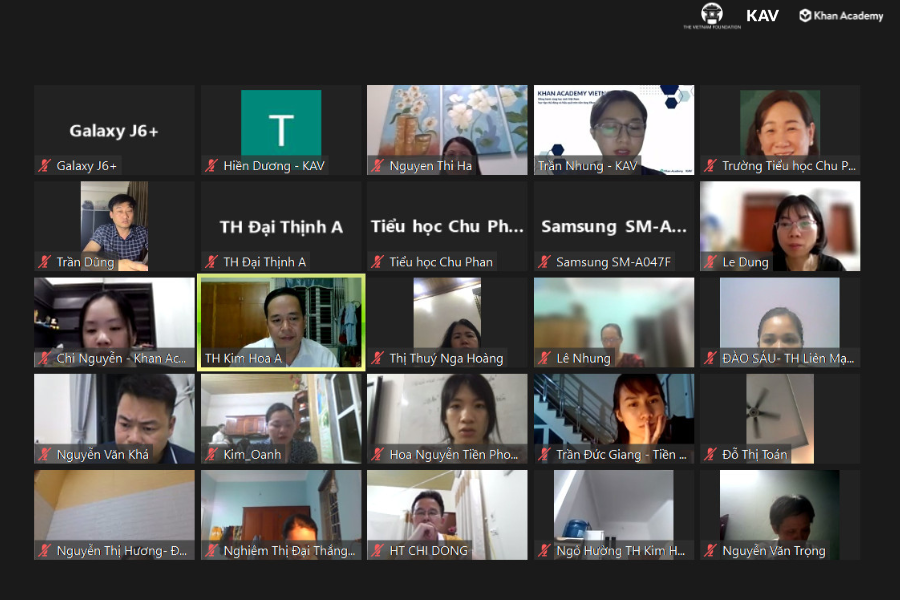Click The Vietnam Foundation logo
Viewport: 900px width, 600px height.
tap(712, 15)
